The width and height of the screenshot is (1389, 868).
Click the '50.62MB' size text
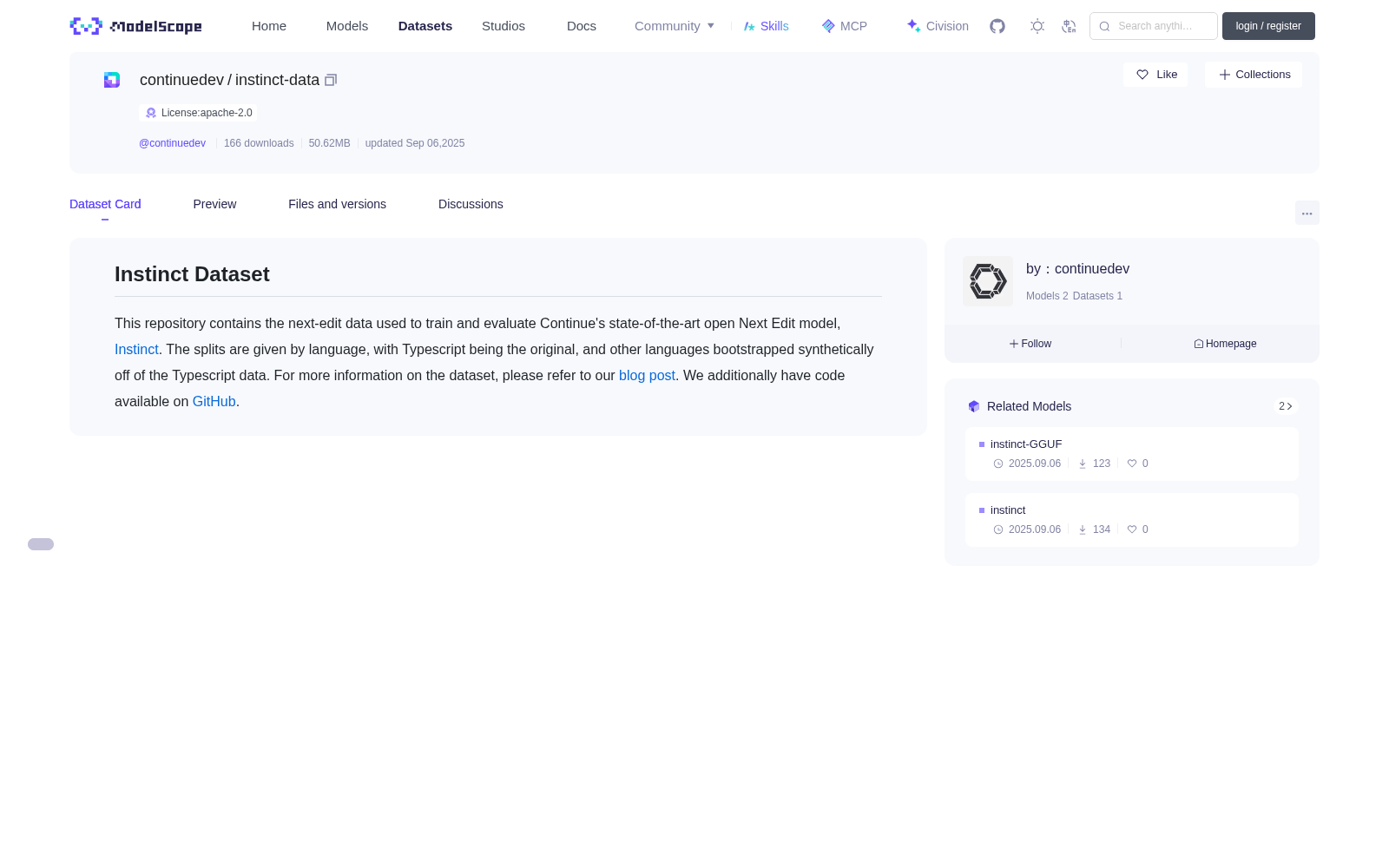(330, 143)
